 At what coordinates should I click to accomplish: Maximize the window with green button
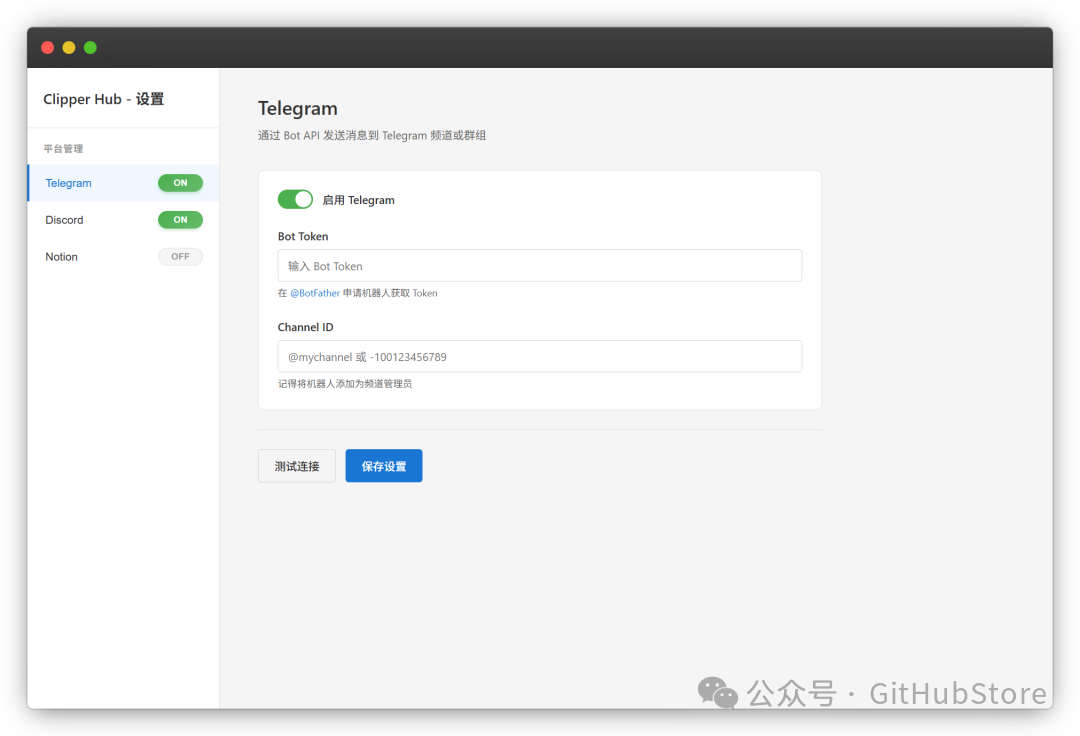click(x=90, y=48)
